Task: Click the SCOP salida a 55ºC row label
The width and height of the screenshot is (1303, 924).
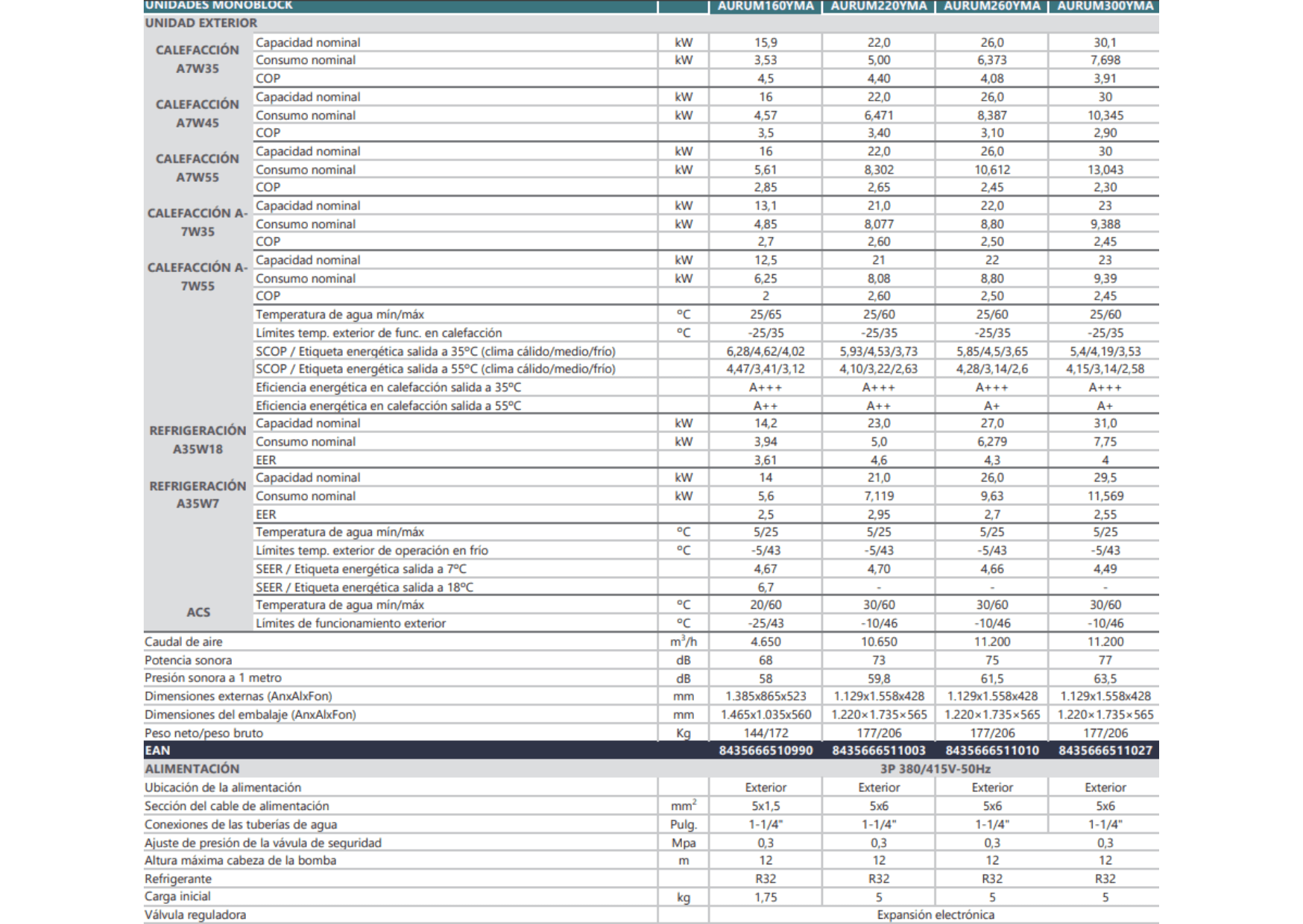Action: [x=435, y=370]
